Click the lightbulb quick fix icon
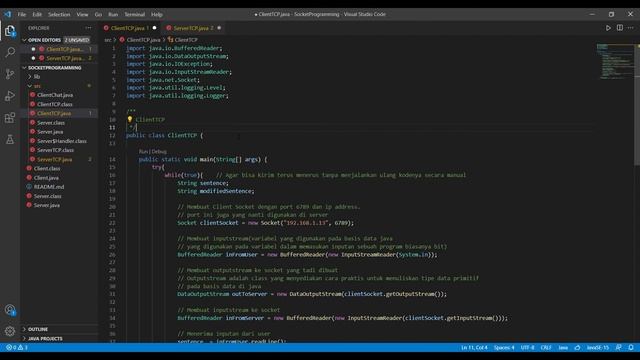The width and height of the screenshot is (640, 360). point(130,119)
